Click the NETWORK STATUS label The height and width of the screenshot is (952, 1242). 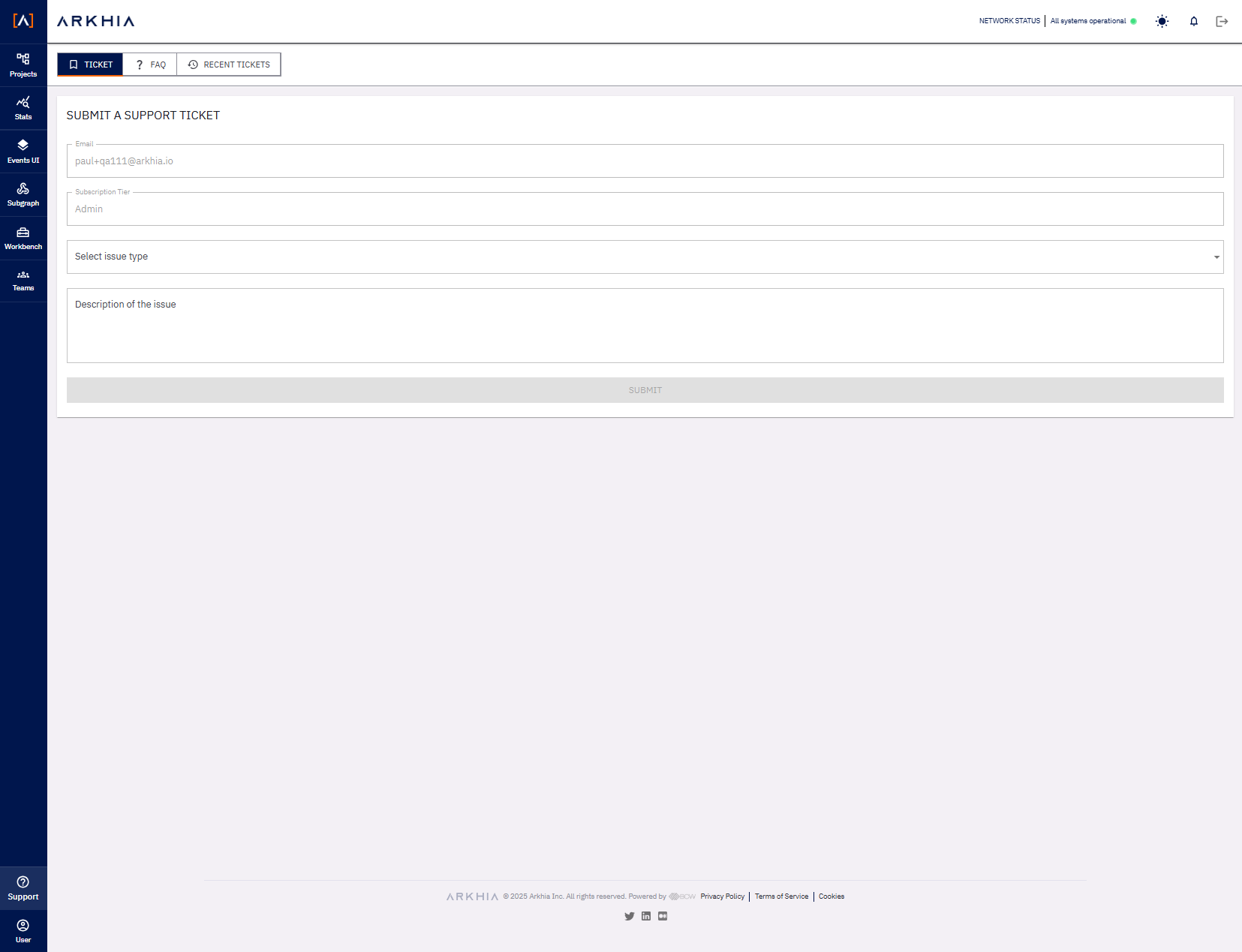(x=1009, y=21)
